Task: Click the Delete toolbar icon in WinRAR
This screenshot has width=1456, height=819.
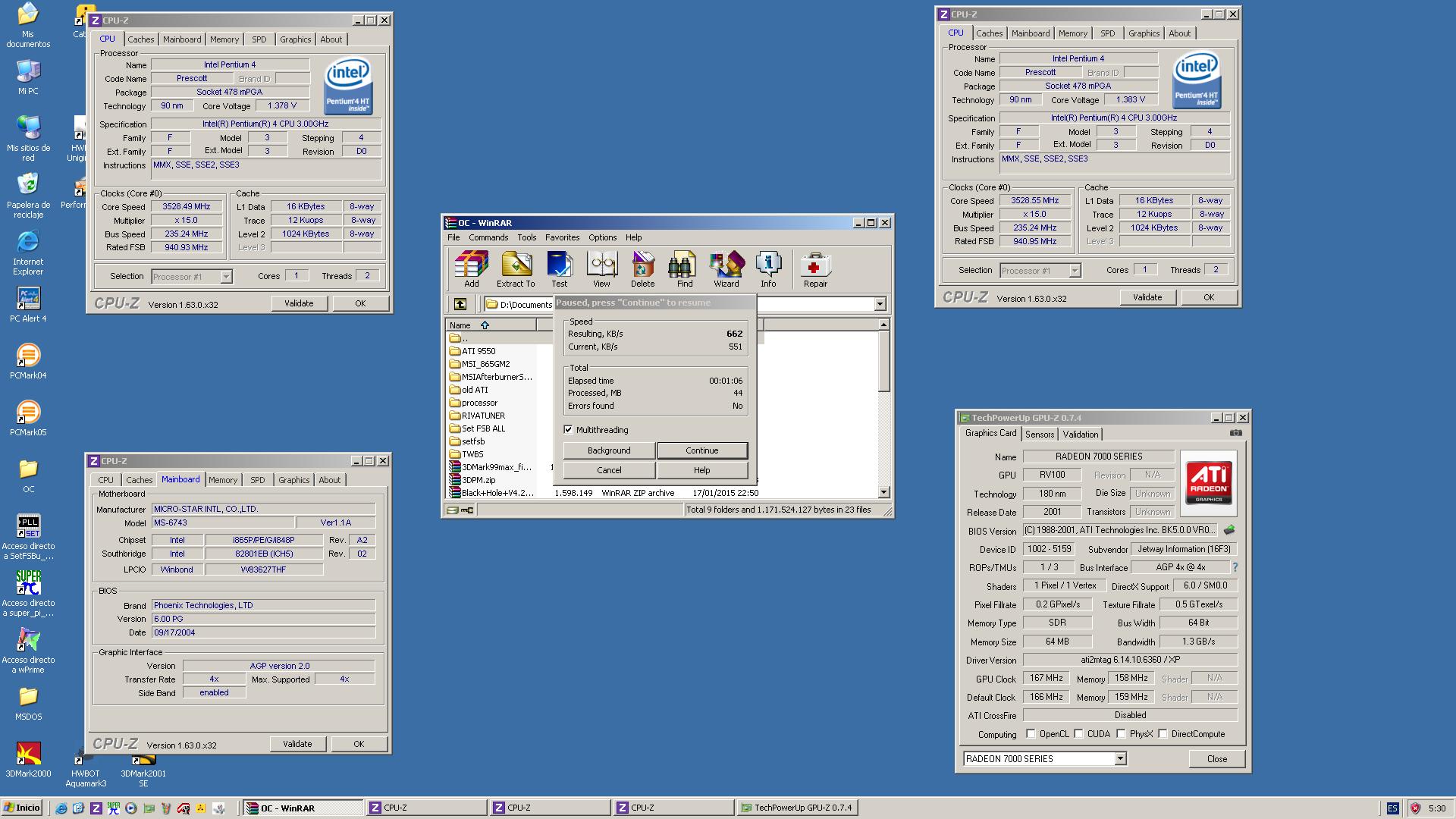Action: tap(642, 269)
